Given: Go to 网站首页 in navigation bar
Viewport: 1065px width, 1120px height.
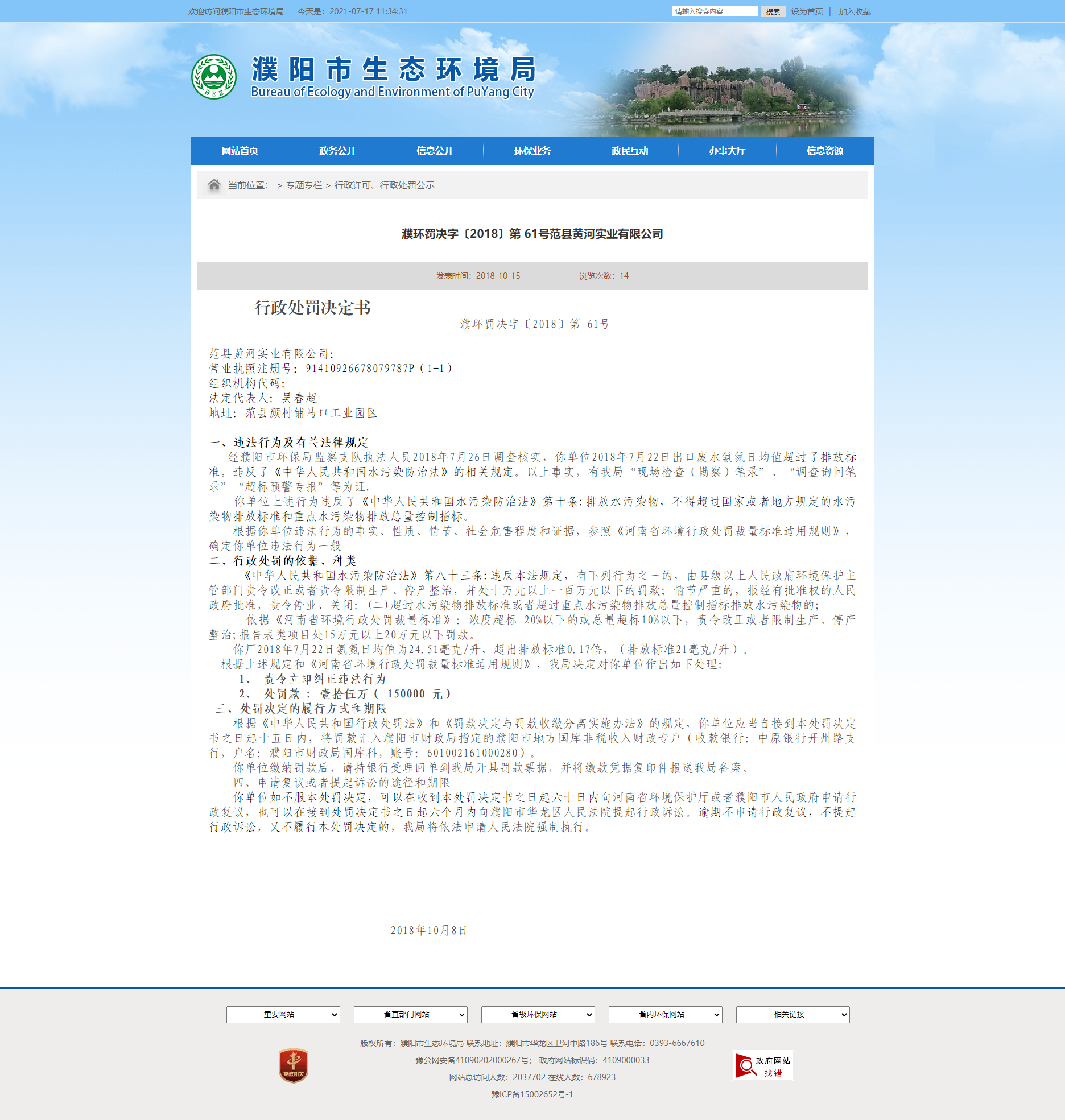Looking at the screenshot, I should point(240,151).
